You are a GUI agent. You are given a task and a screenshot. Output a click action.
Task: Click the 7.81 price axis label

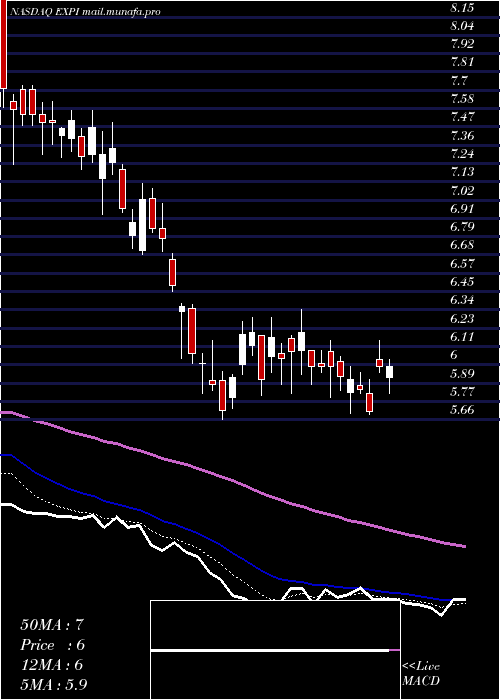(462, 62)
